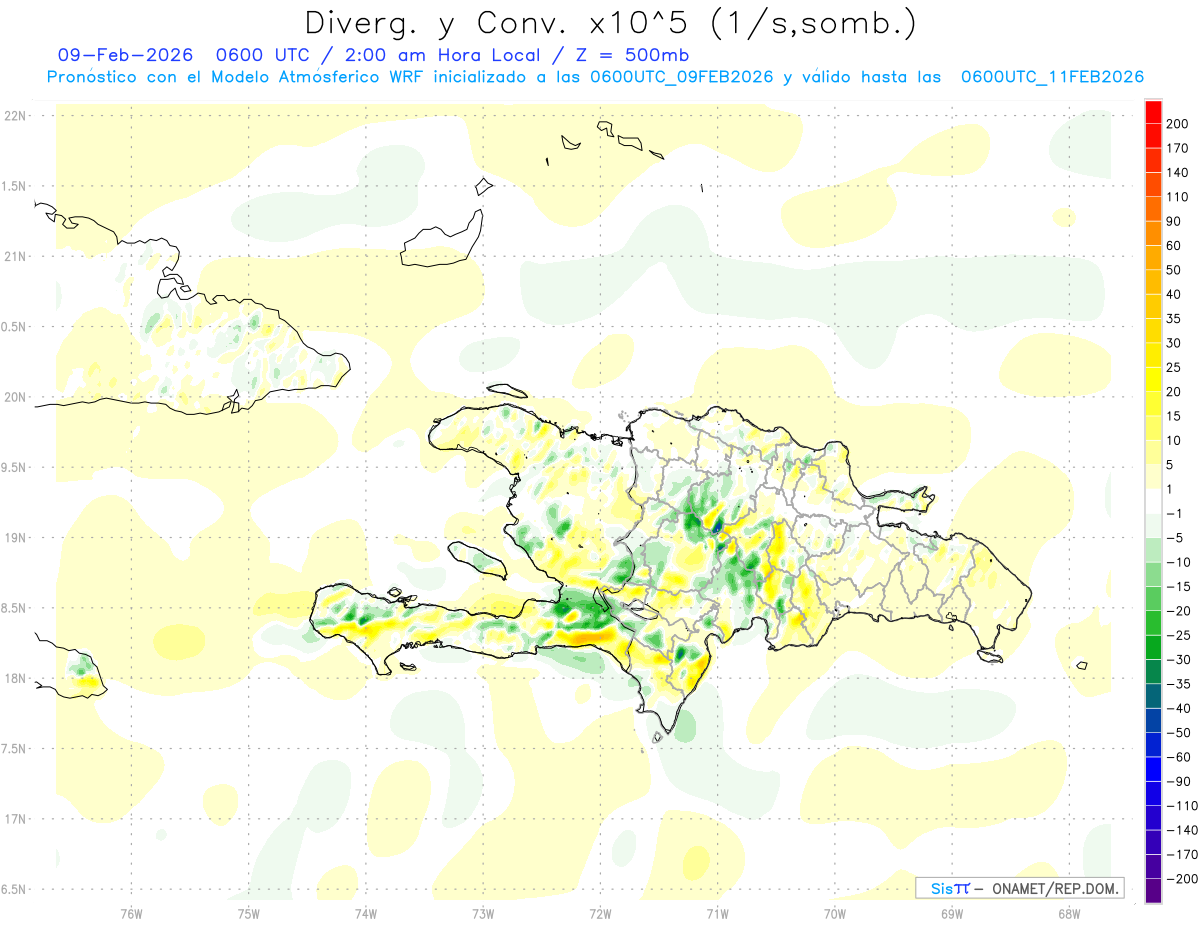Screen dimensions: 1200x927
Task: Click the "20N" latitude label
Action: point(15,397)
